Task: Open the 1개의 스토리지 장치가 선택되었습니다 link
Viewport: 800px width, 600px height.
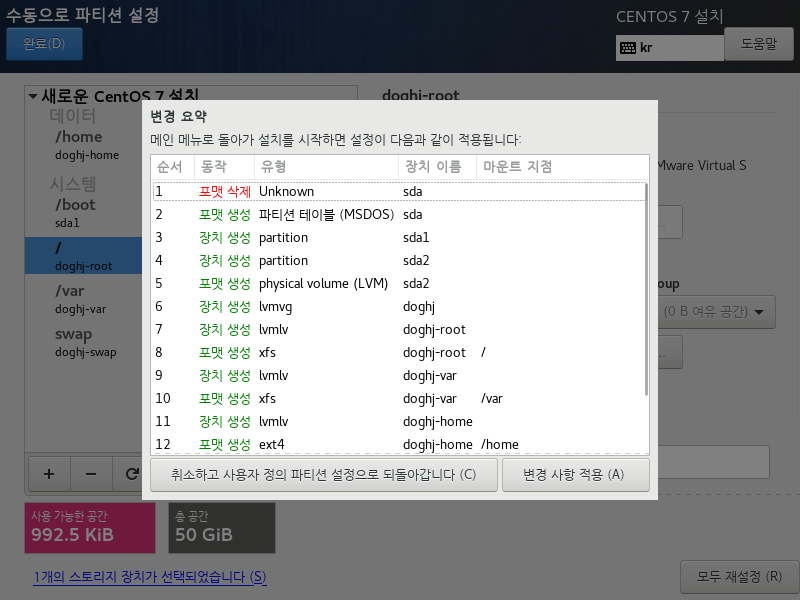Action: pyautogui.click(x=149, y=577)
